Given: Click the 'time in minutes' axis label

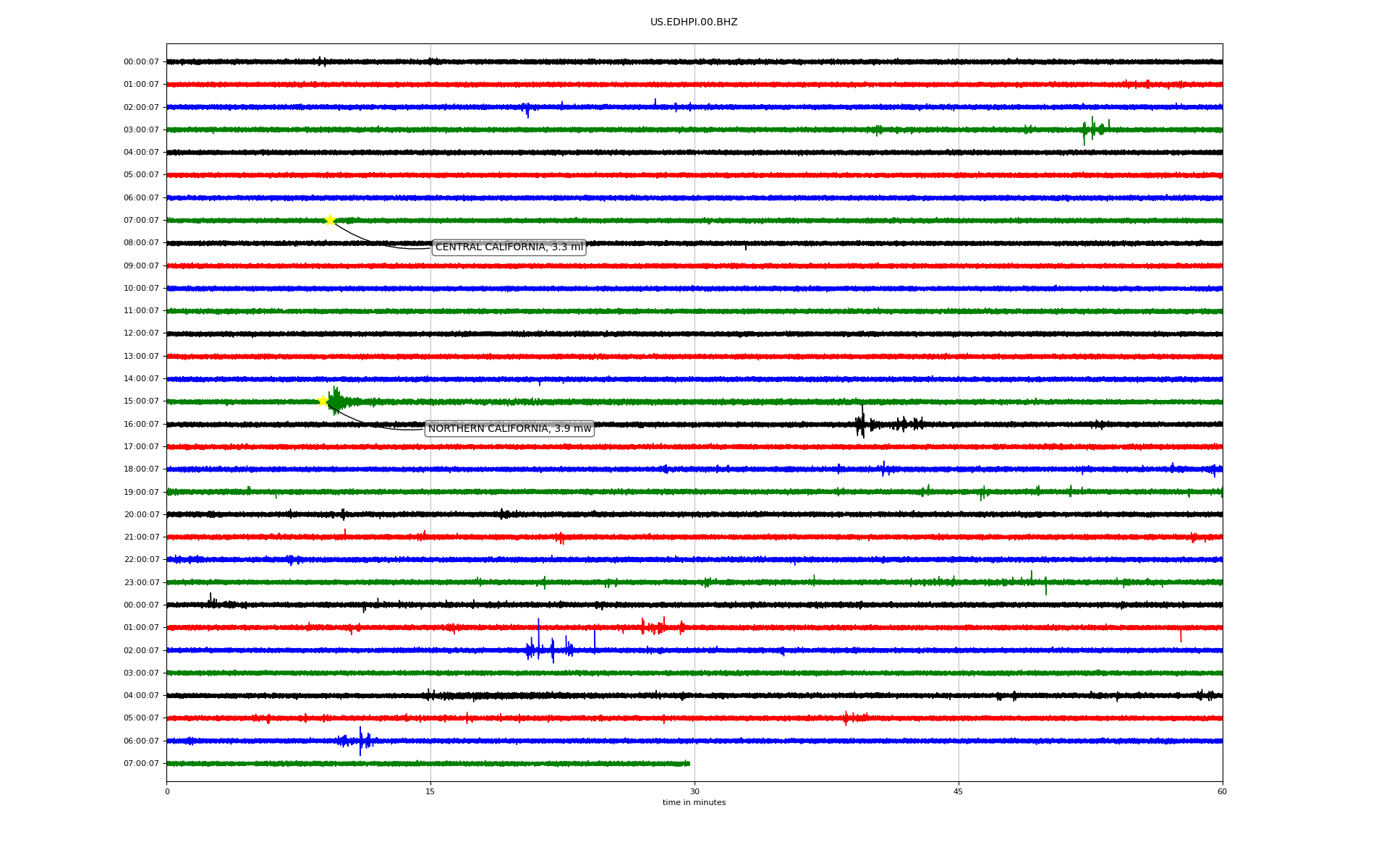Looking at the screenshot, I should pyautogui.click(x=693, y=802).
